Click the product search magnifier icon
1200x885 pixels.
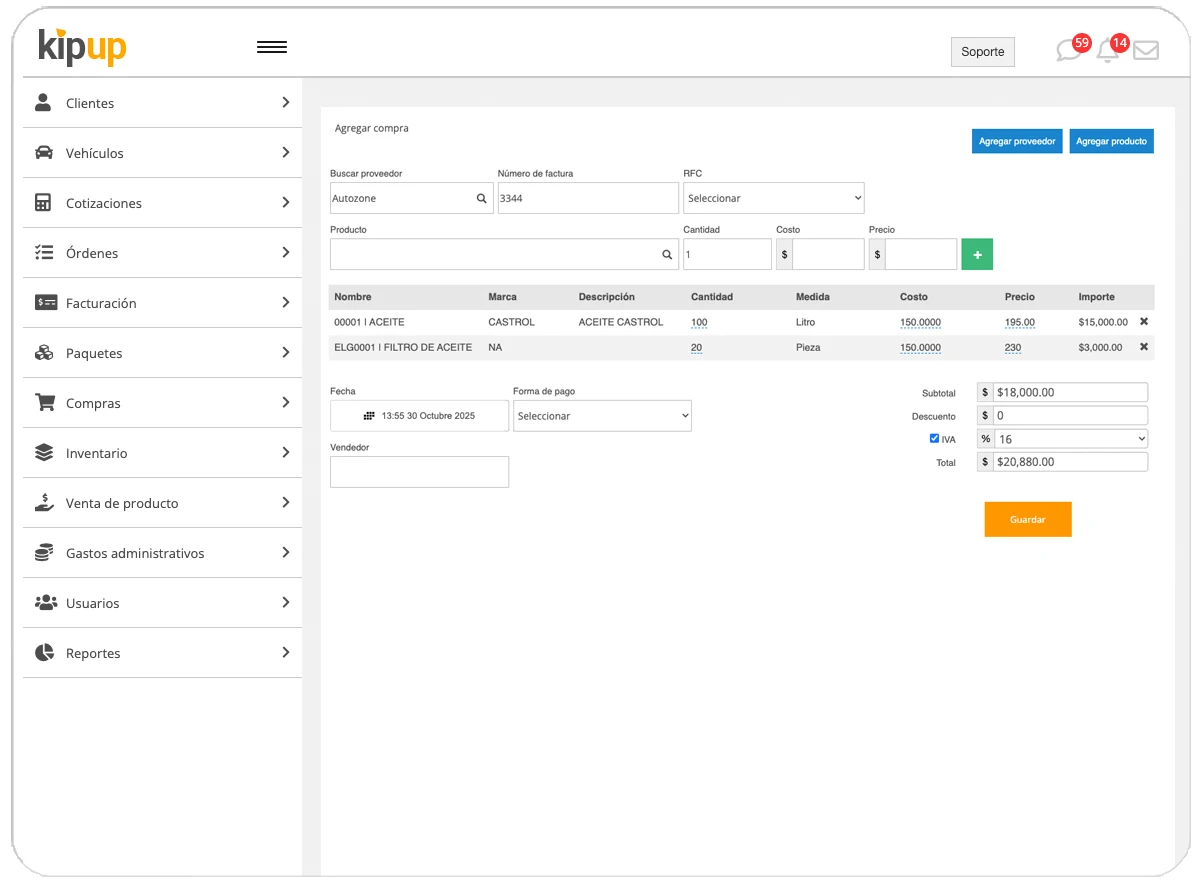[x=667, y=254]
